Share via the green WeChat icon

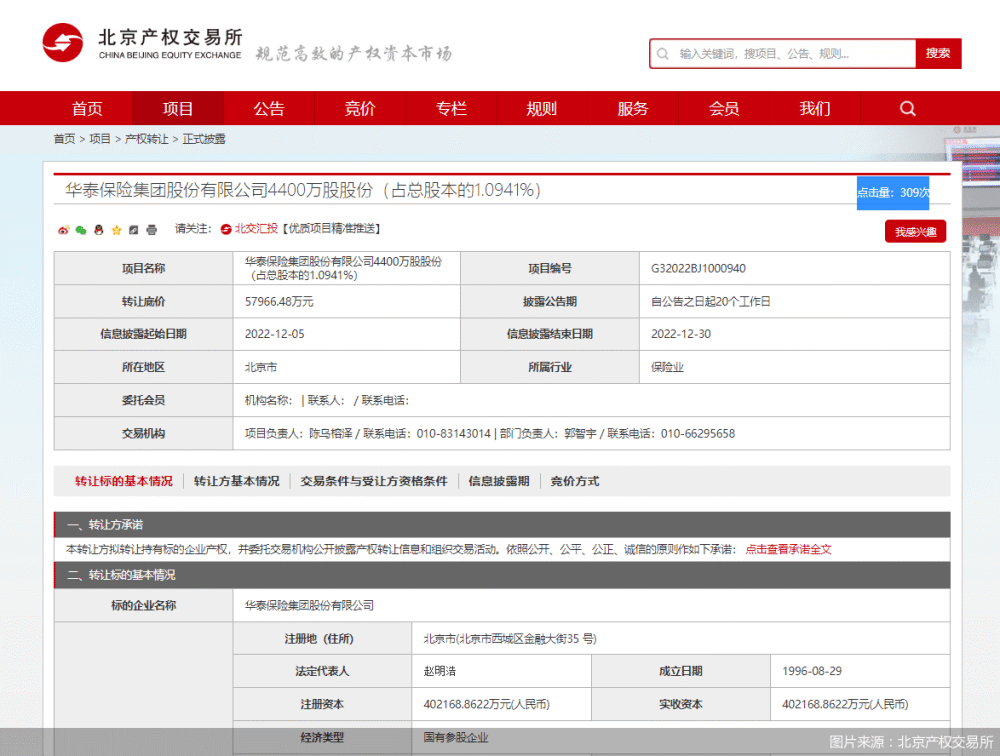point(81,230)
